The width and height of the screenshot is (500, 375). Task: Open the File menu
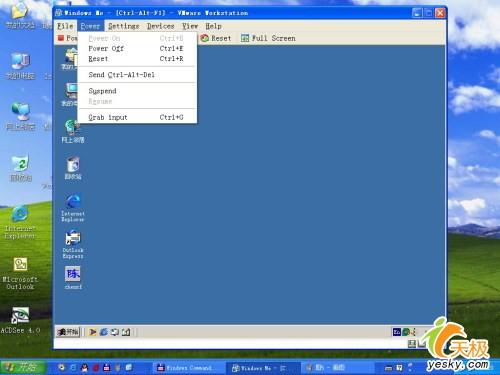(65, 26)
